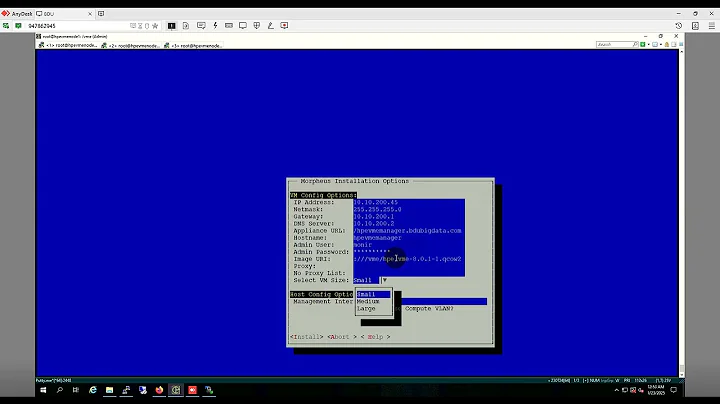Image resolution: width=720 pixels, height=404 pixels.
Task: Click the Compute VLAN? label
Action: coord(429,309)
